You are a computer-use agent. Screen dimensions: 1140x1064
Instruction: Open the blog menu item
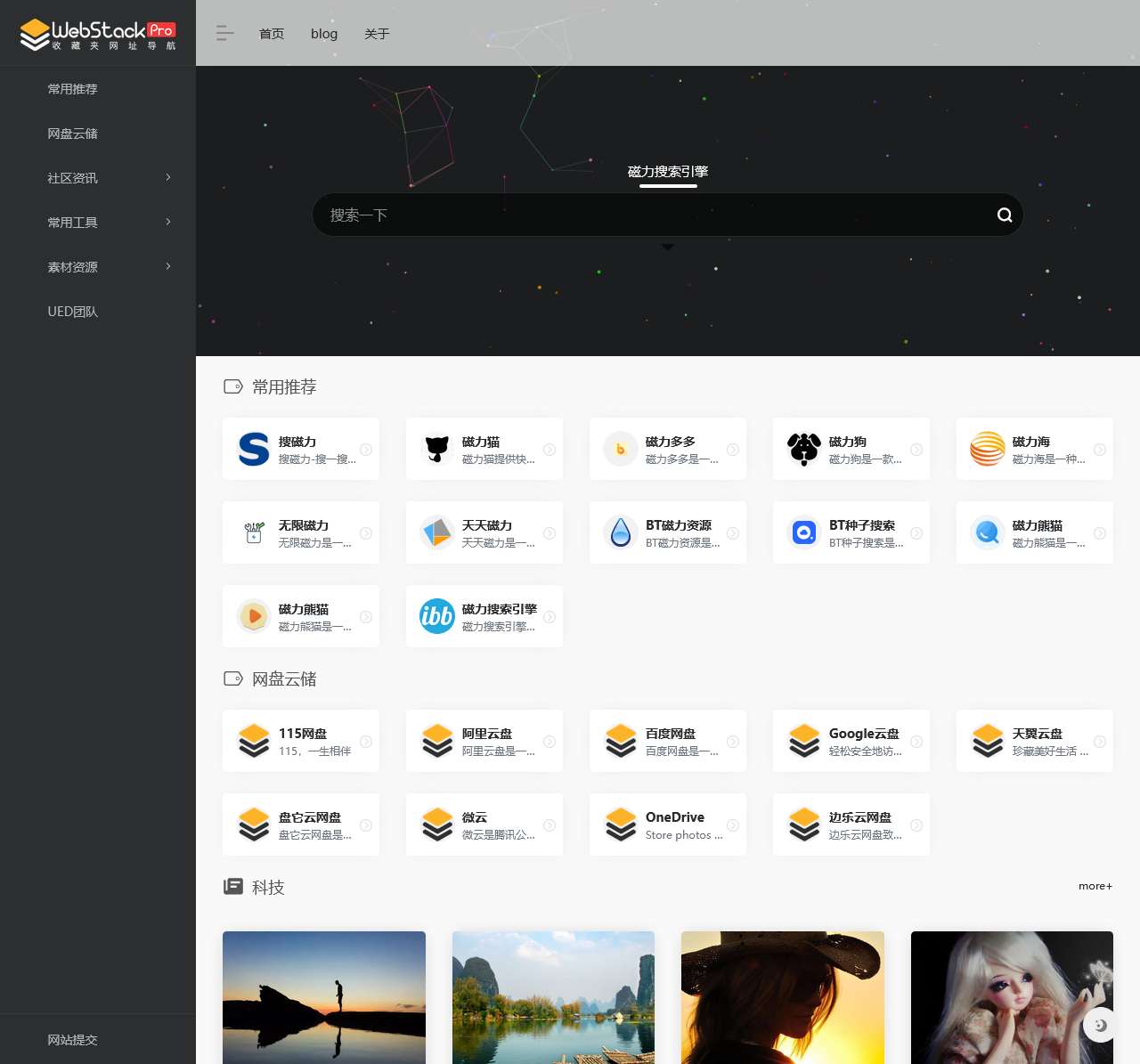click(x=324, y=34)
